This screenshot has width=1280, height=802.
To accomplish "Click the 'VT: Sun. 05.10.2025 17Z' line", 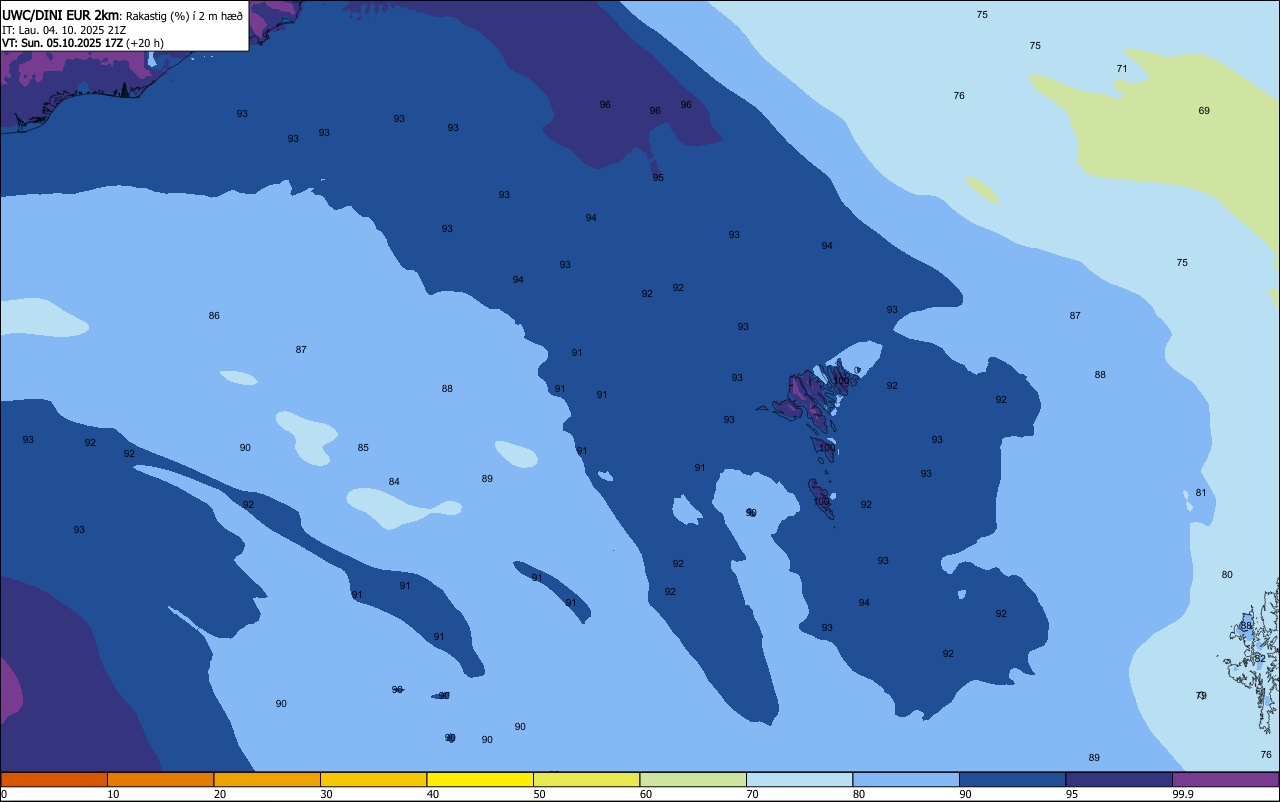I will 61,43.
